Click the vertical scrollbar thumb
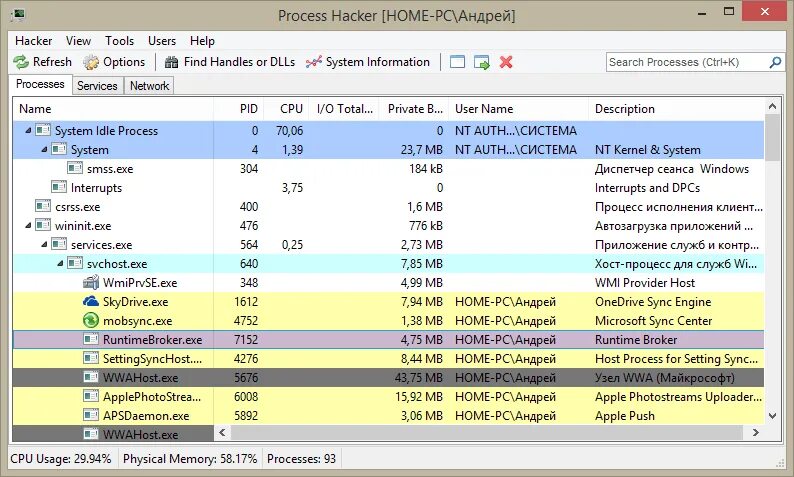The image size is (794, 477). pyautogui.click(x=772, y=137)
